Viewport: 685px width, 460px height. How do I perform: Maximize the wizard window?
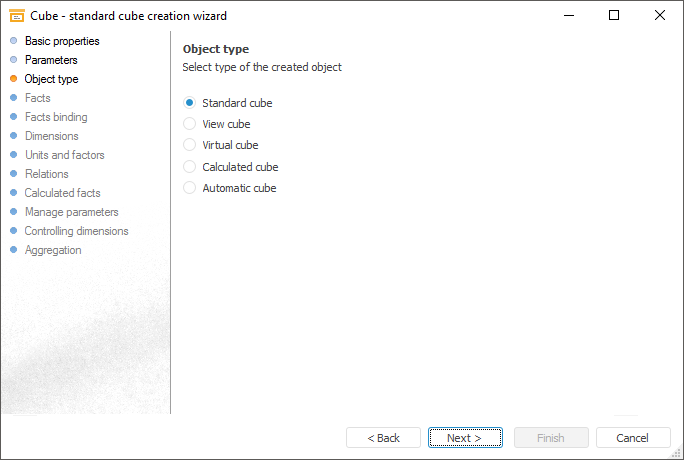click(614, 15)
